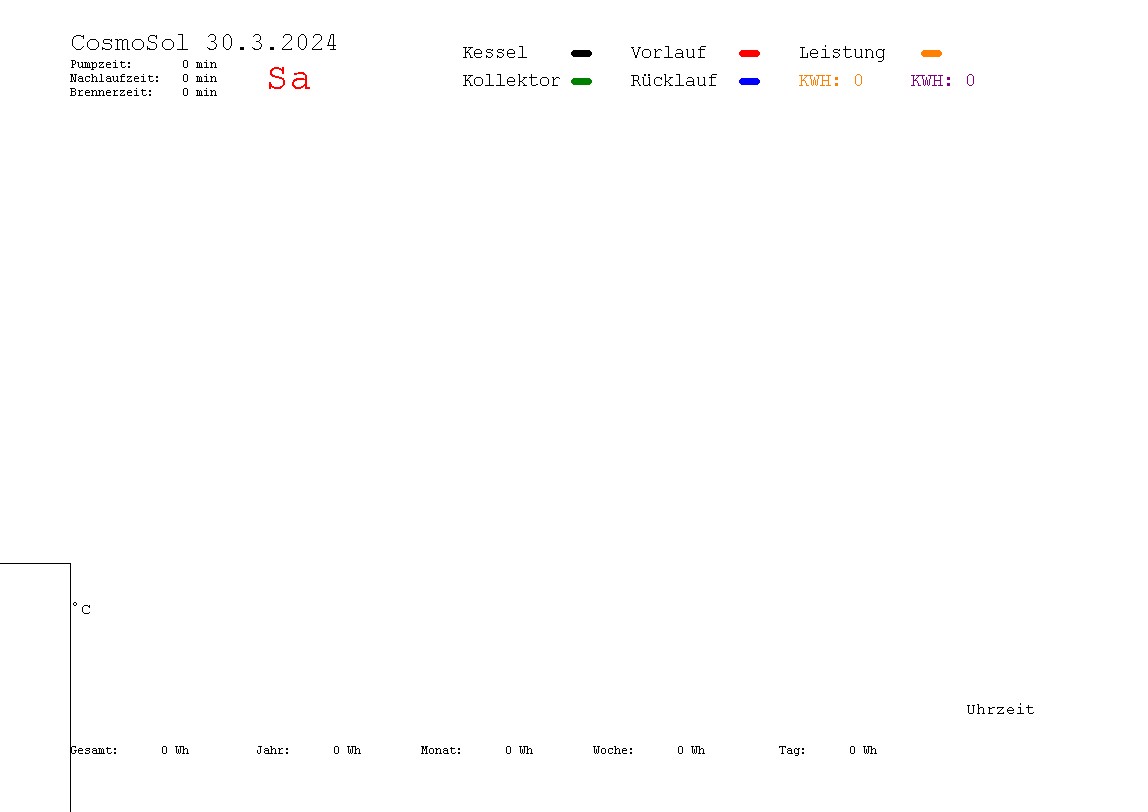Click the Pumpzeit minutes readout
1148x812 pixels.
tap(199, 64)
